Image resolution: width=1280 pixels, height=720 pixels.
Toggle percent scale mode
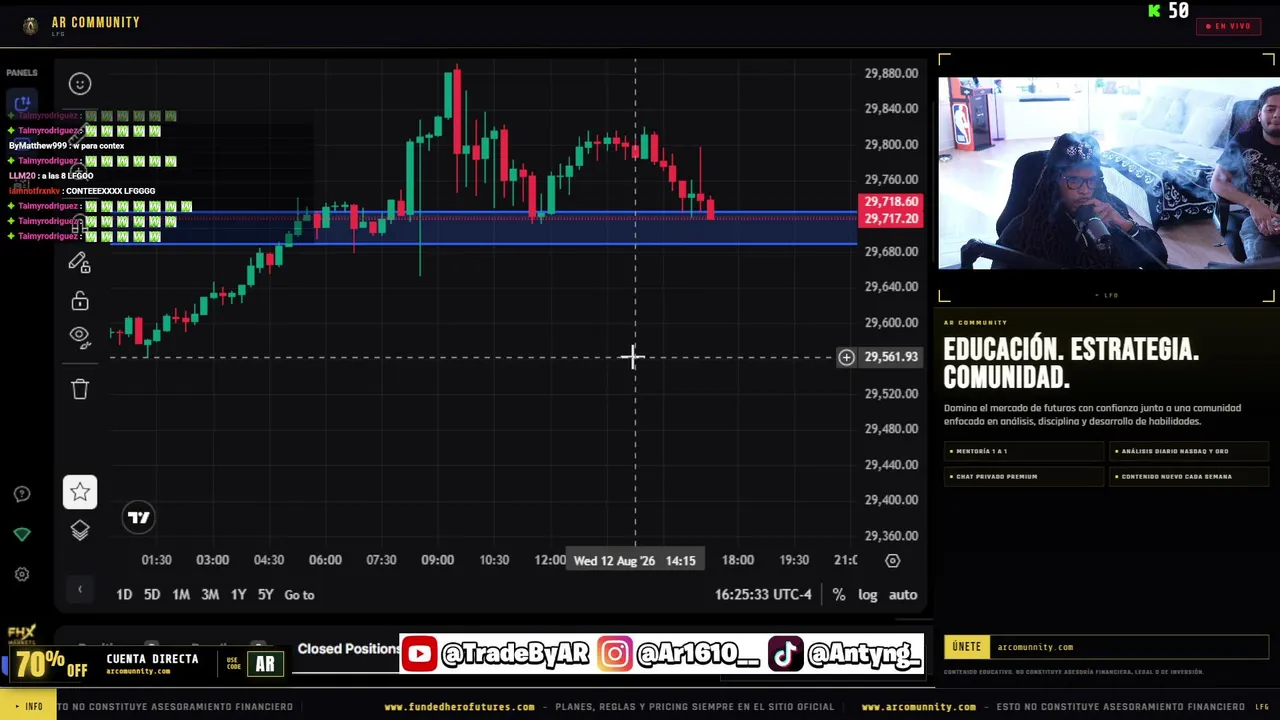pos(839,594)
